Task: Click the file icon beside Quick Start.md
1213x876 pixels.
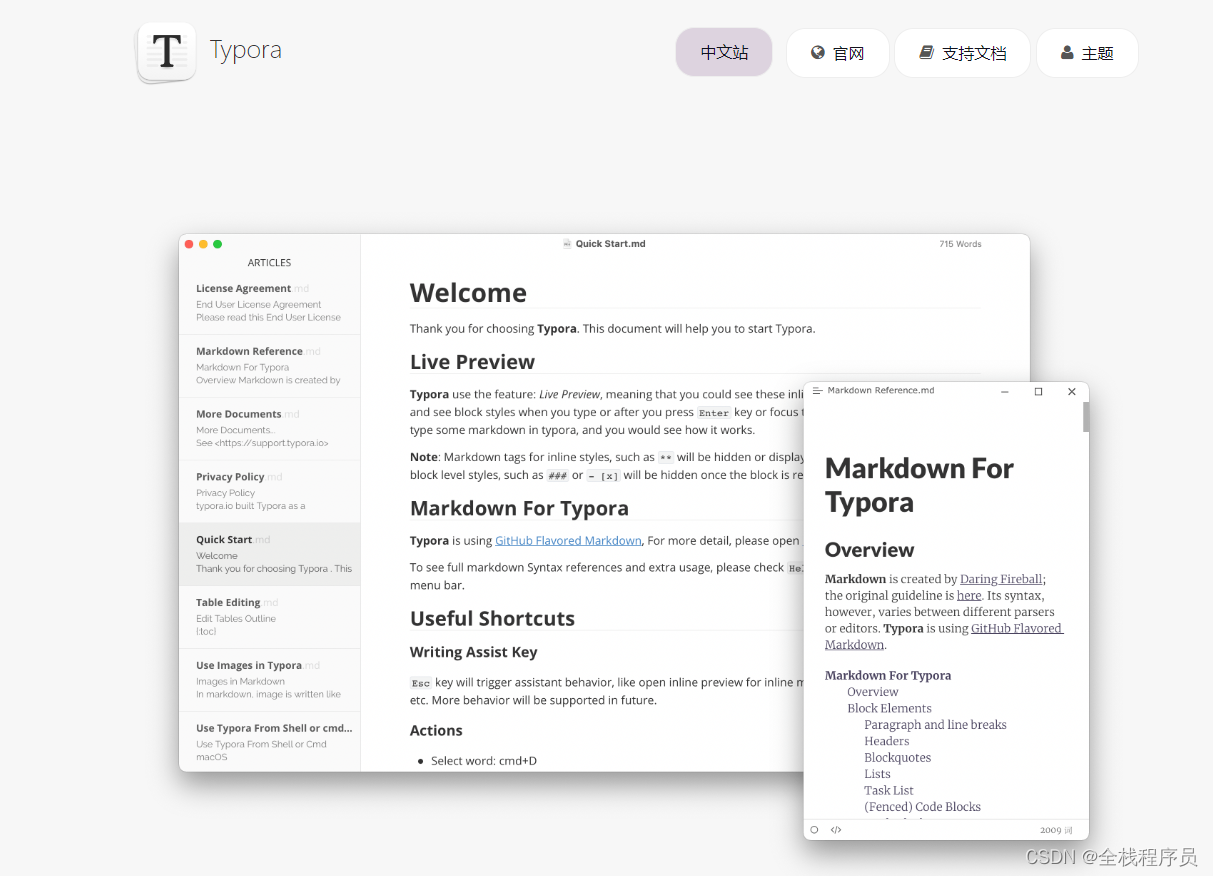Action: point(567,244)
